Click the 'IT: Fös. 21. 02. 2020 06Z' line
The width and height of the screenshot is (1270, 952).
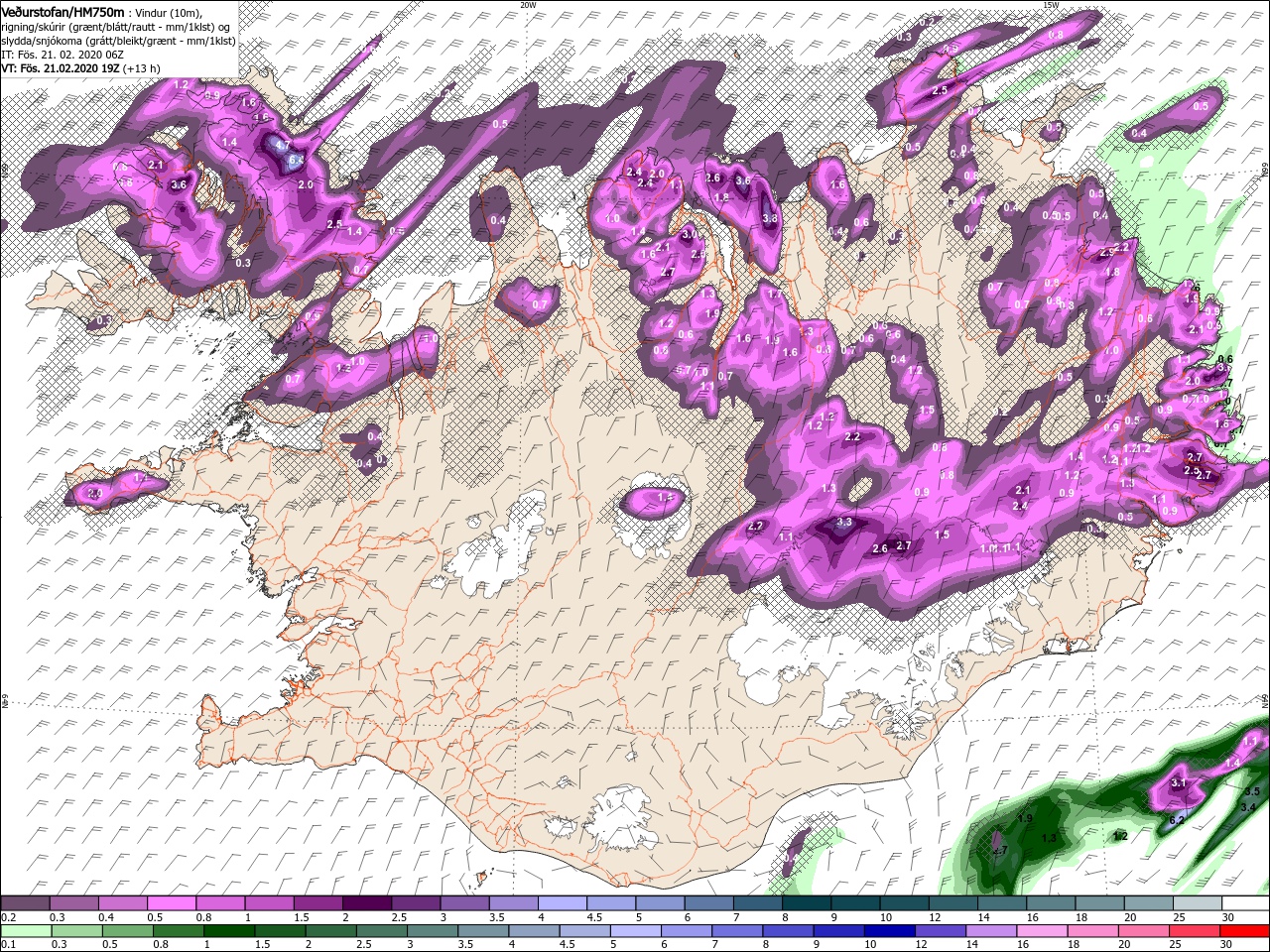(62, 54)
